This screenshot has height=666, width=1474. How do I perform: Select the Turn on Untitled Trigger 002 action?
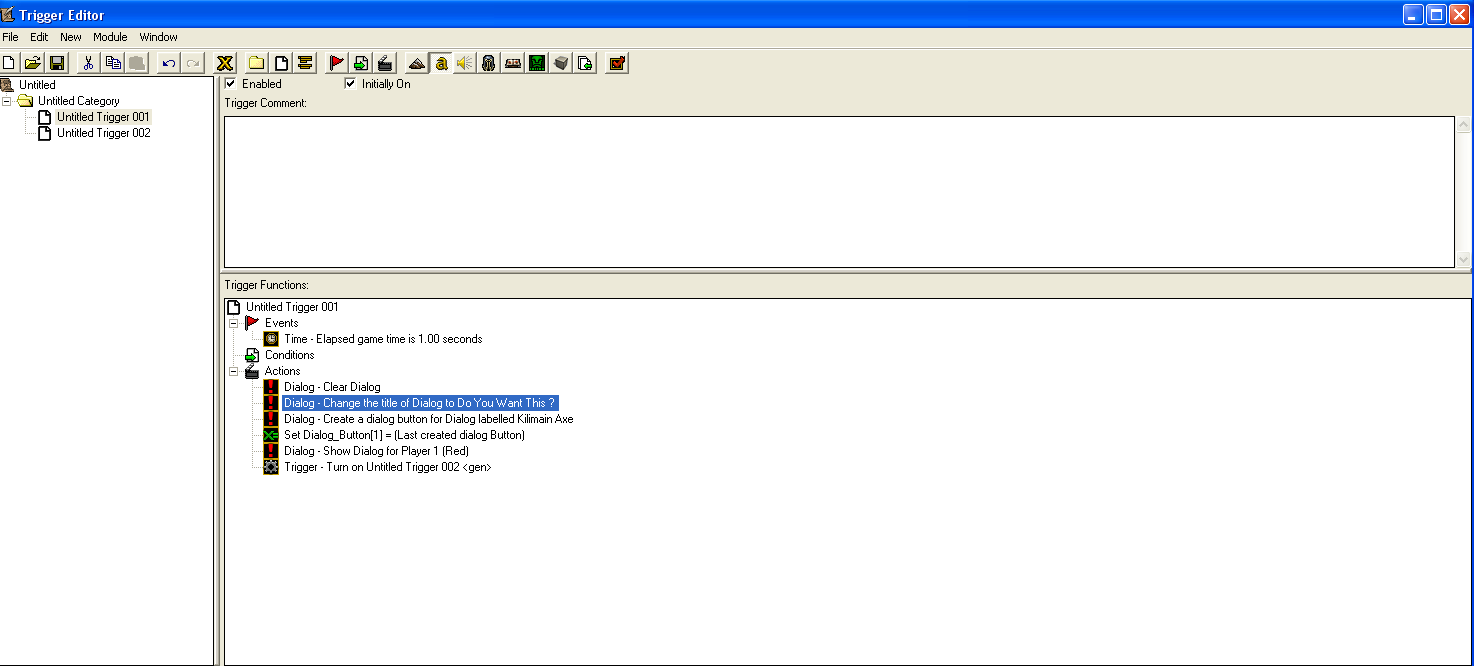(387, 467)
